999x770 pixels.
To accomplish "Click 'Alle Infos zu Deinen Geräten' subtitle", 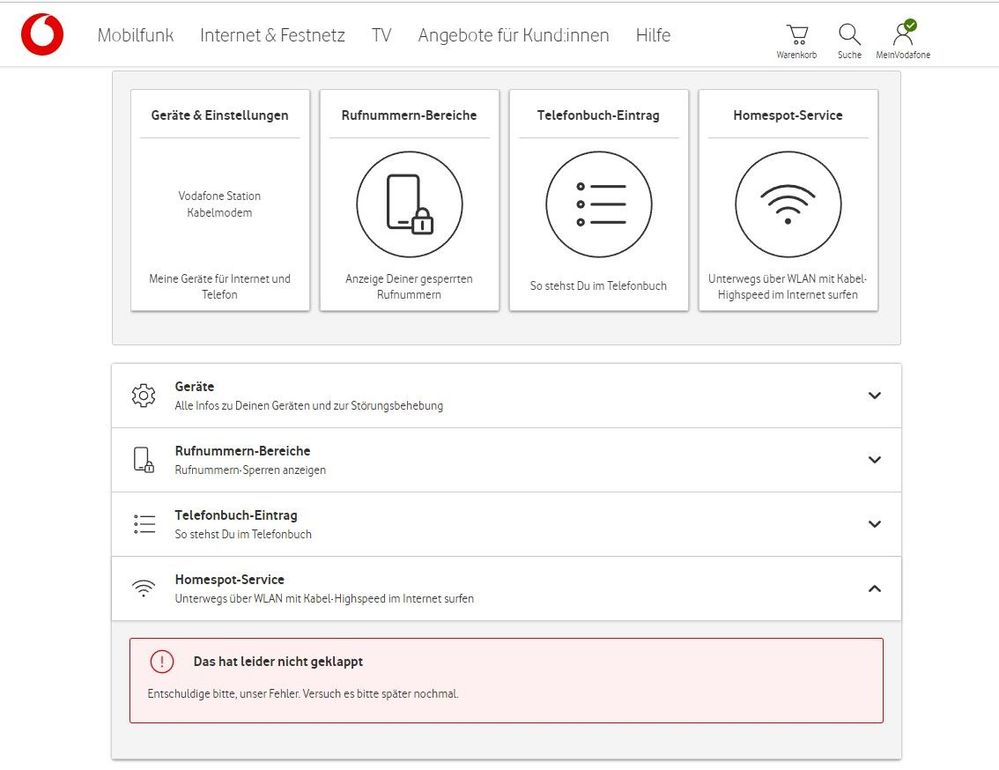I will point(309,406).
